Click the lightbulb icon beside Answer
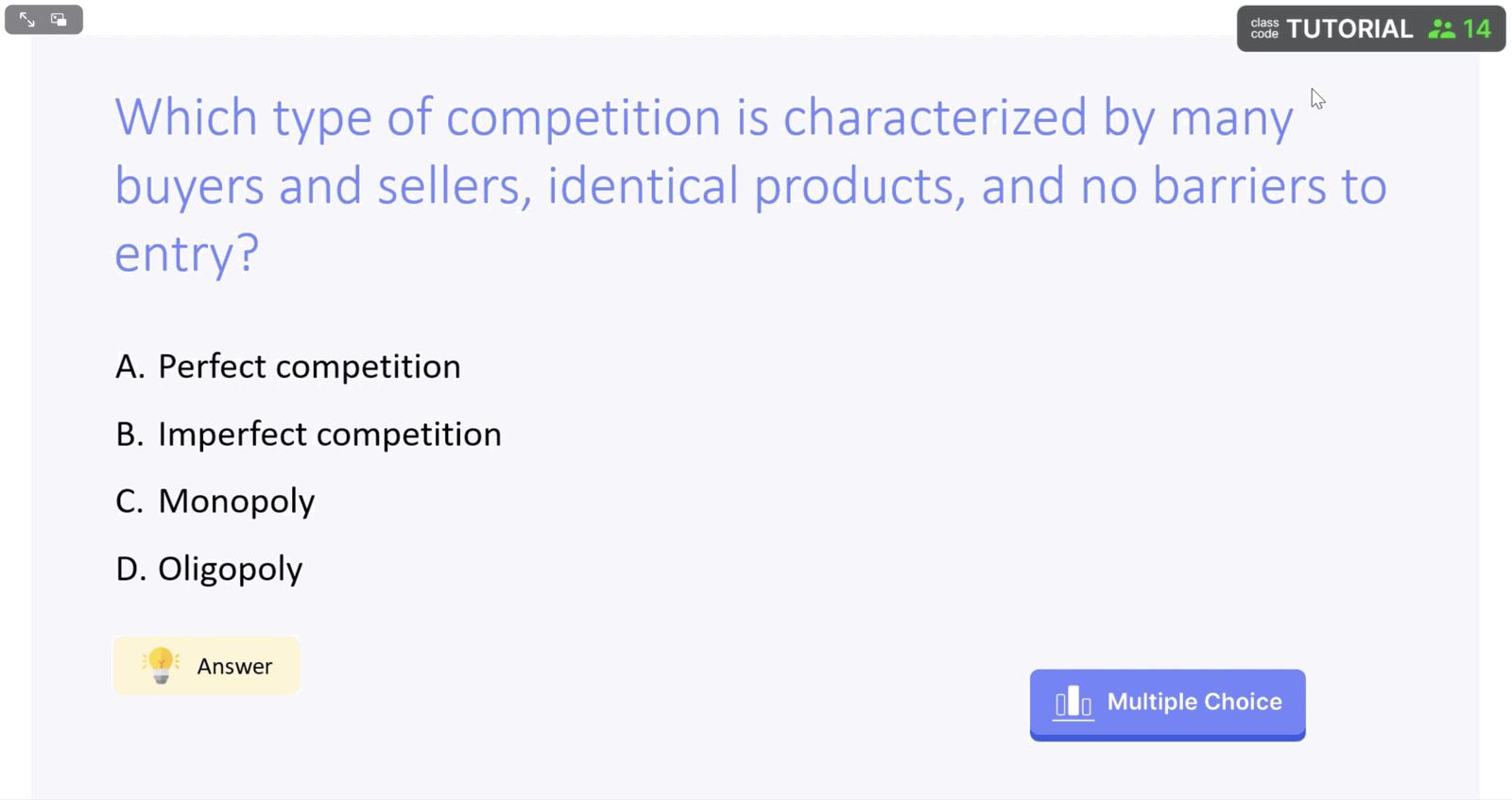The width and height of the screenshot is (1512, 800). click(161, 666)
